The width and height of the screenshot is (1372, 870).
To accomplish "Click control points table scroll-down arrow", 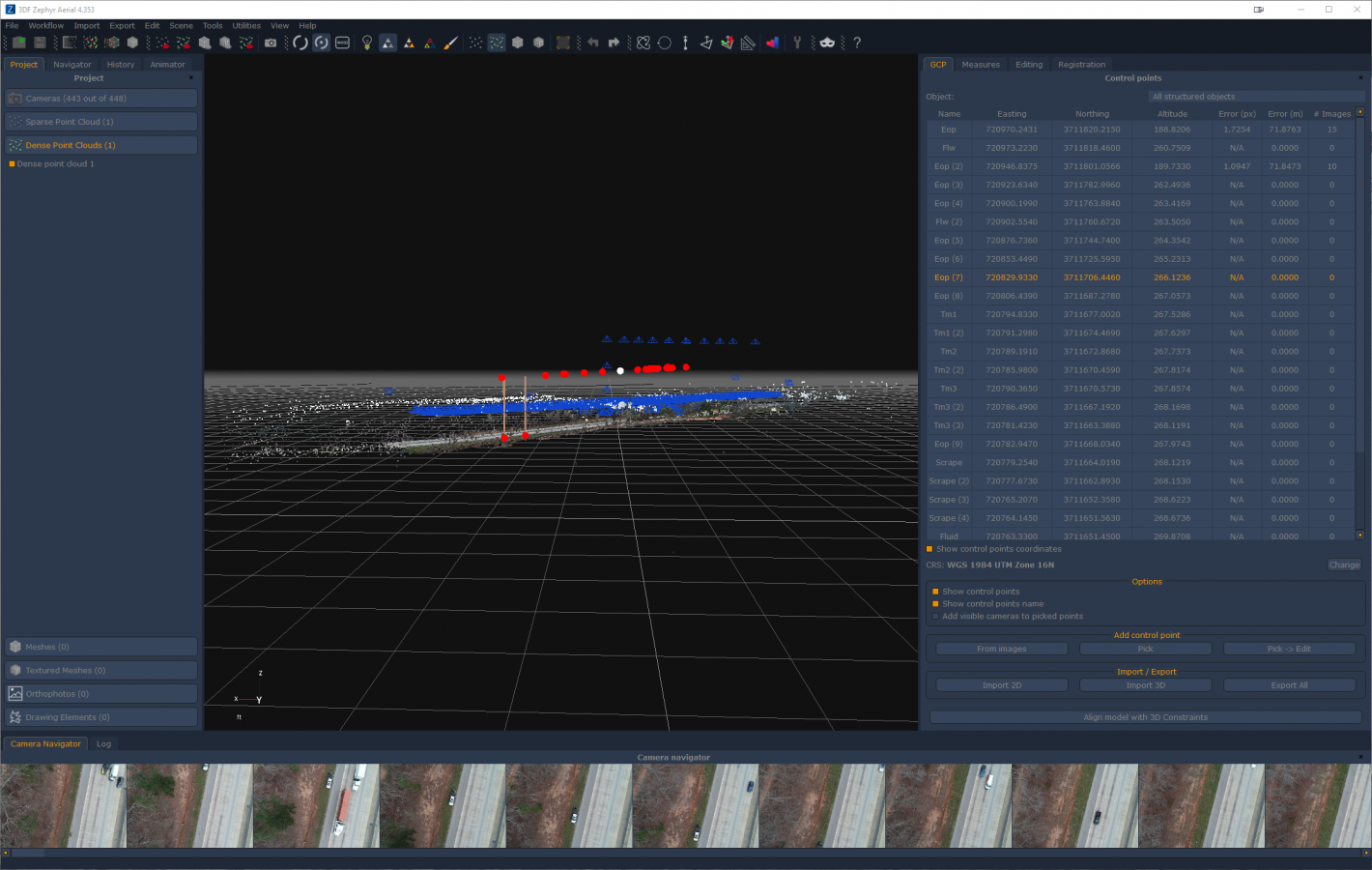I will [1360, 535].
